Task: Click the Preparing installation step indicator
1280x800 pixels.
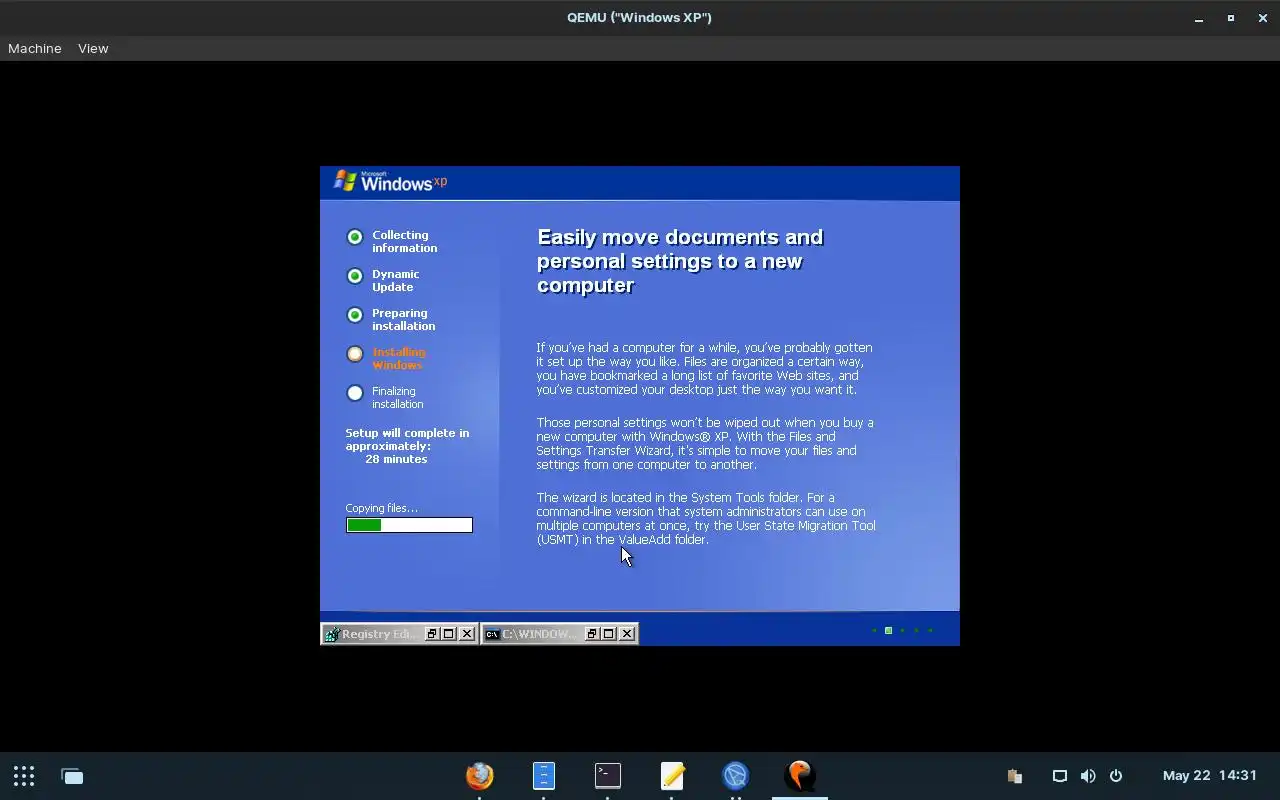Action: [x=354, y=315]
